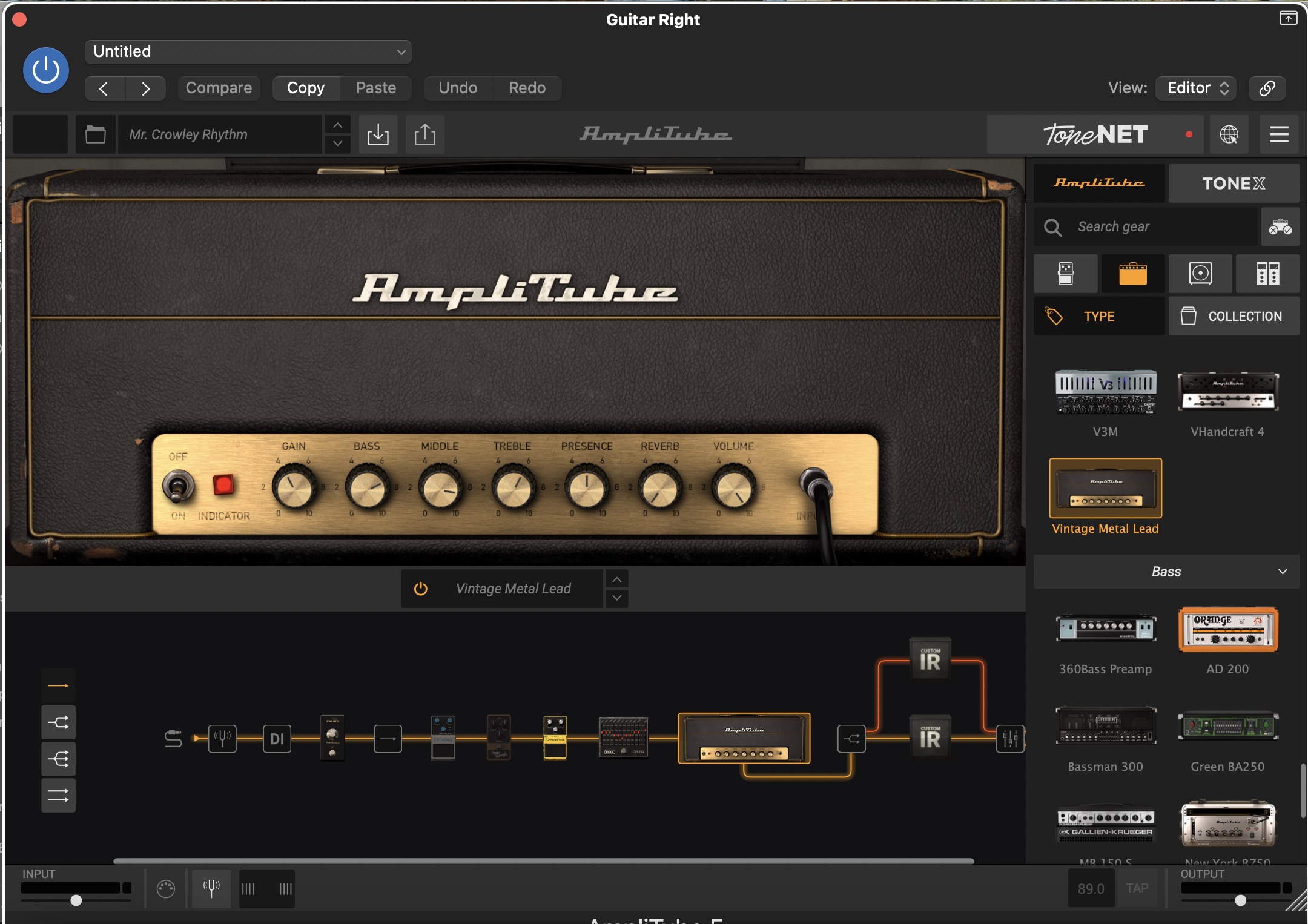Select the three-way split routing icon
Screen dimensions: 1308x924
pyautogui.click(x=58, y=759)
